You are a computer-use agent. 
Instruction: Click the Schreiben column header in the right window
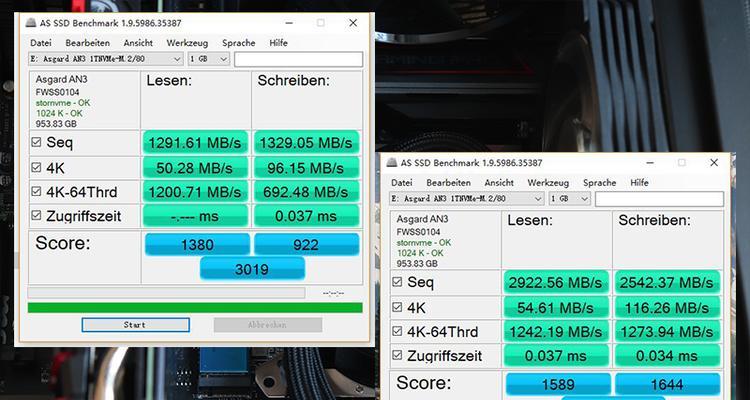(654, 221)
